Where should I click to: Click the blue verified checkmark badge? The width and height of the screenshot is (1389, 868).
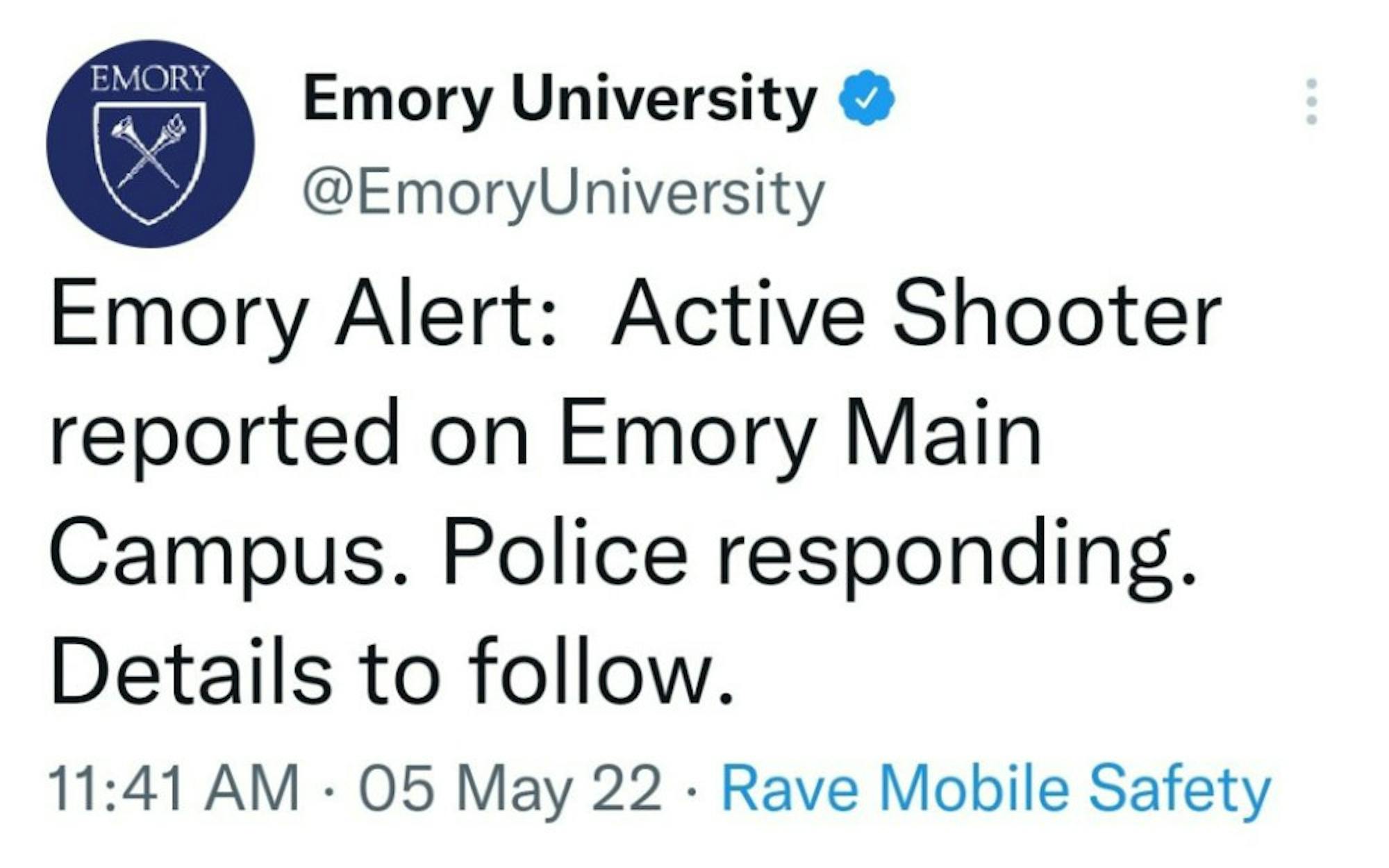pyautogui.click(x=867, y=98)
